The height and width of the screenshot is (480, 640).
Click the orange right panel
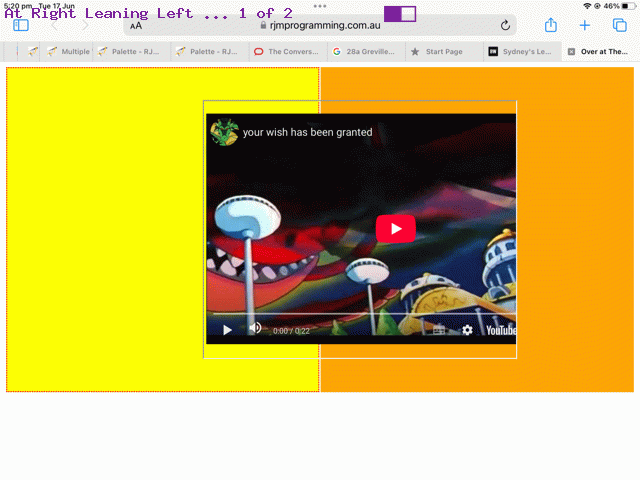coord(576,229)
